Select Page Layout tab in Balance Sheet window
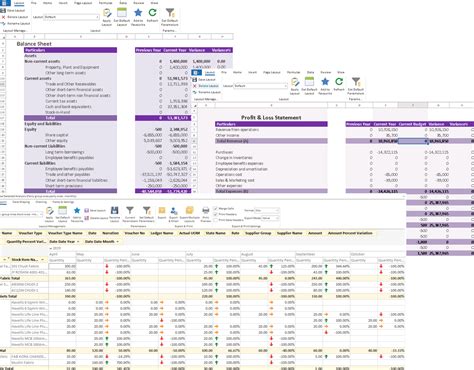Screen dimensions: 474x370 83,3
